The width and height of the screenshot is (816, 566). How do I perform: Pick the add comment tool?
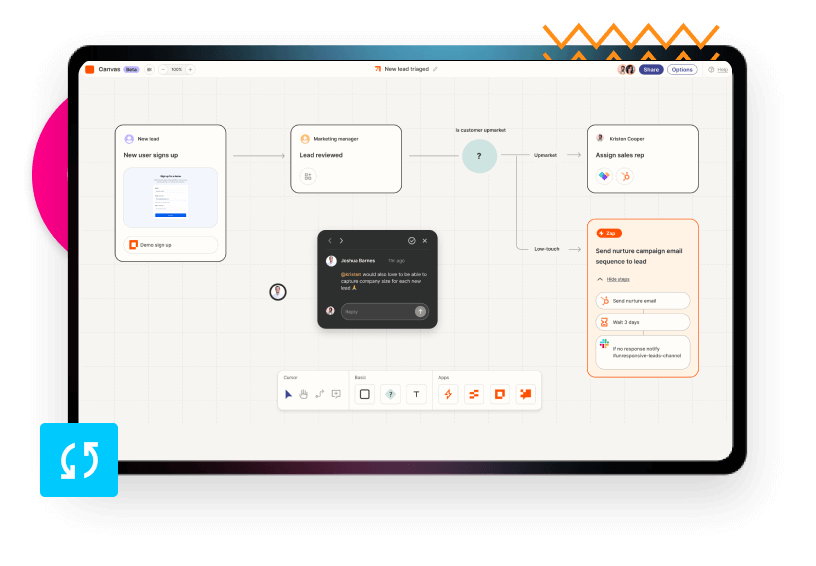336,394
